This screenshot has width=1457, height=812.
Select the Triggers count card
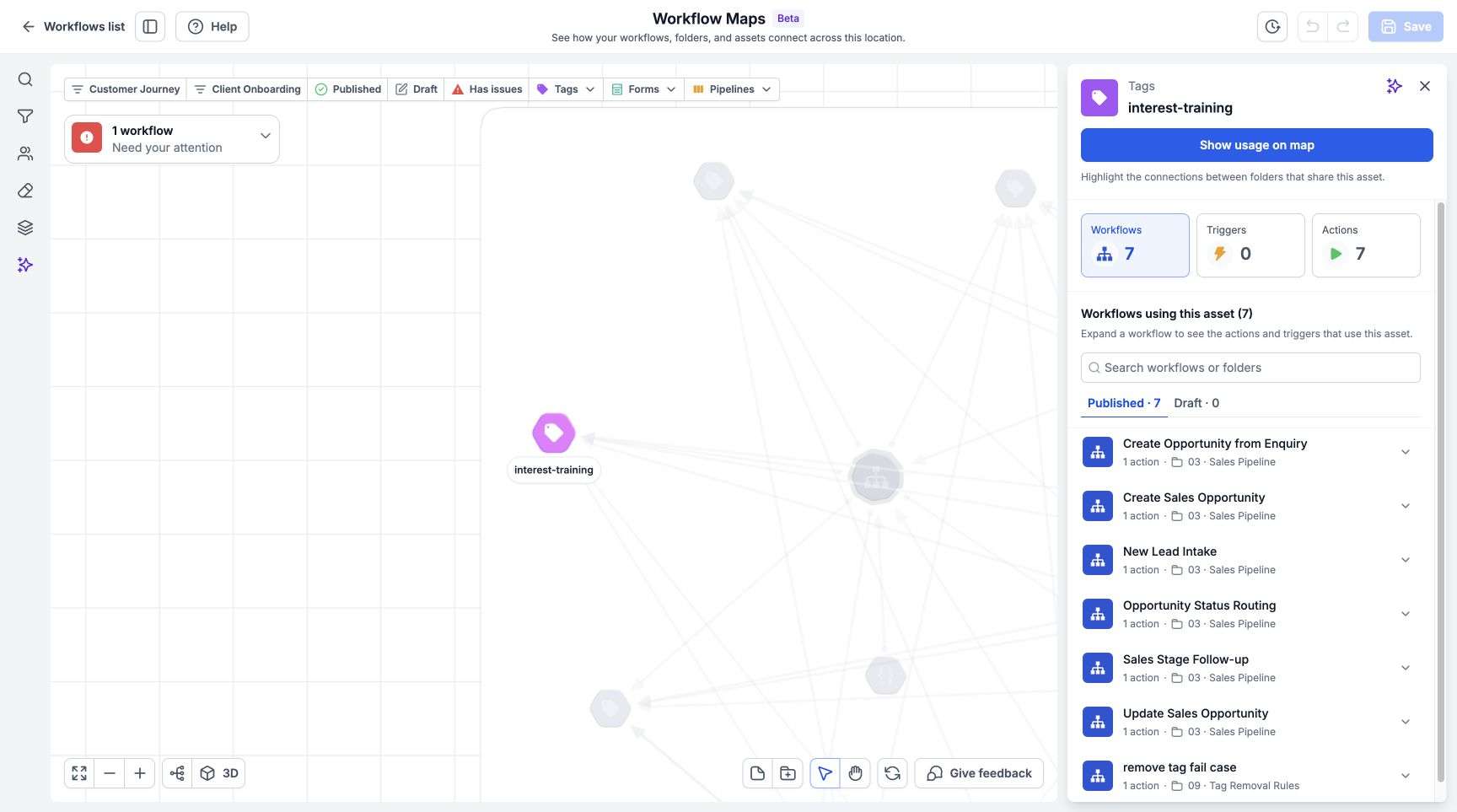1250,245
